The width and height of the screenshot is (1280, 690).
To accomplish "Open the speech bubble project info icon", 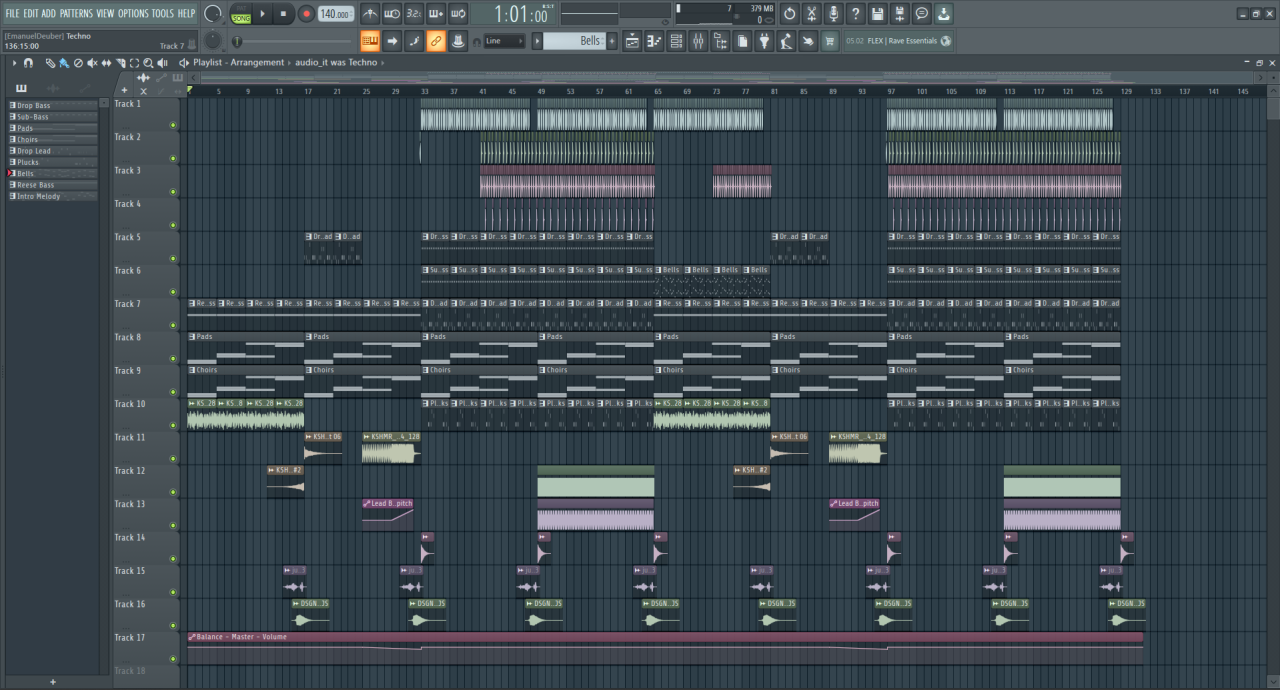I will coord(922,14).
